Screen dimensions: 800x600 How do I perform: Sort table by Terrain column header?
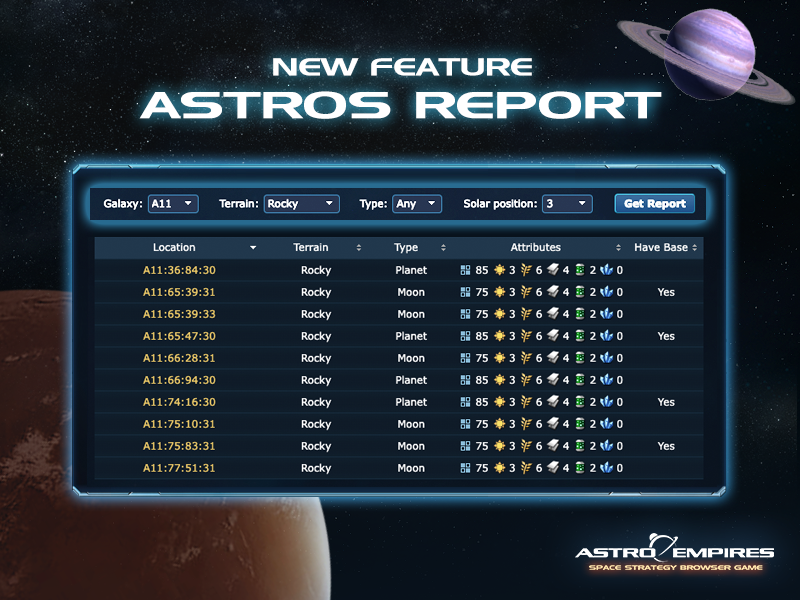pos(311,247)
